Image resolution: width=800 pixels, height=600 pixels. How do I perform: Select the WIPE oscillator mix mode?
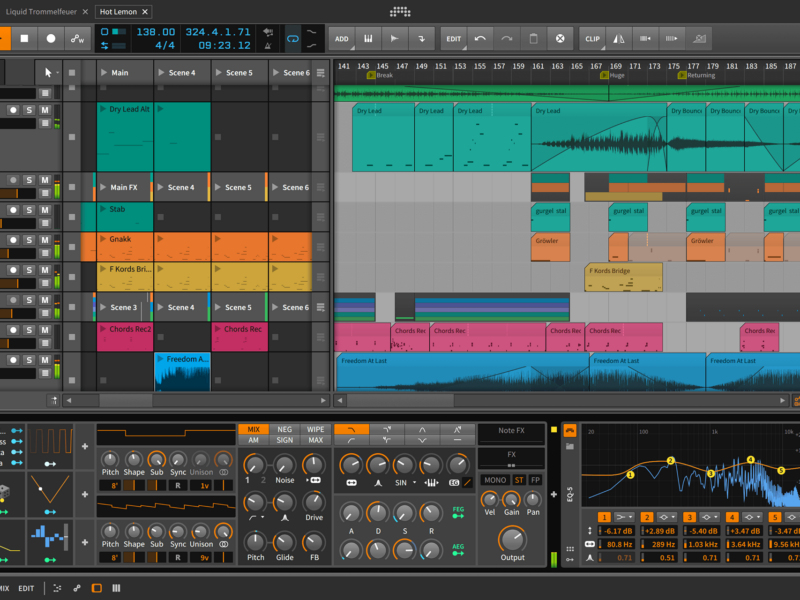coord(315,429)
